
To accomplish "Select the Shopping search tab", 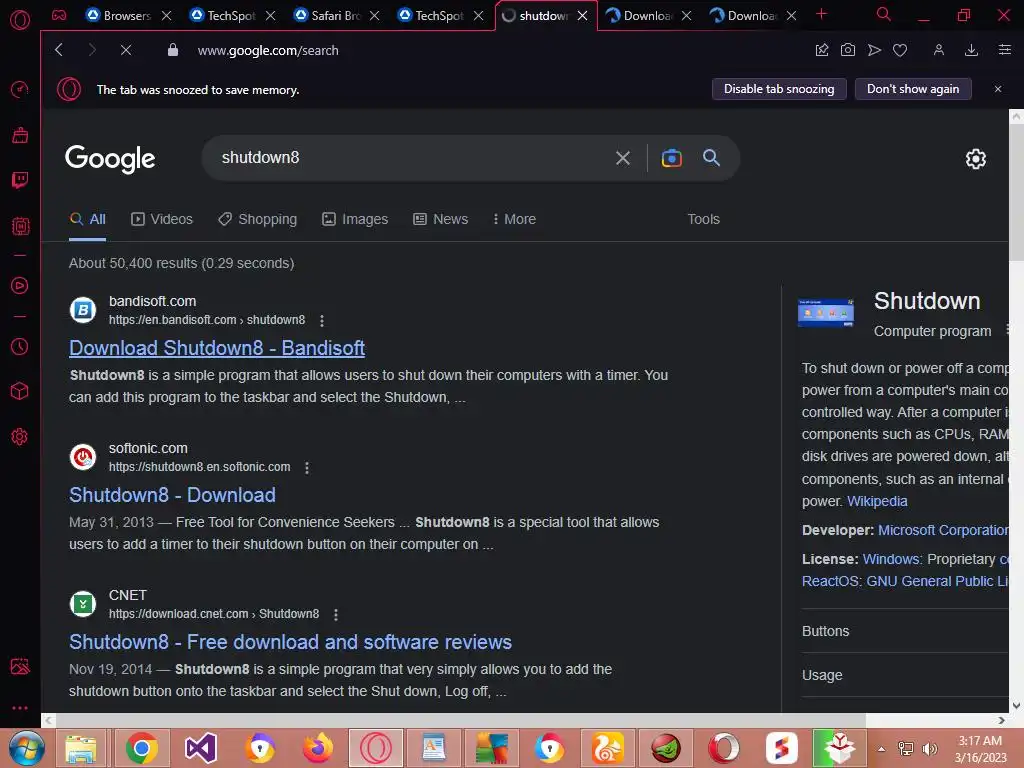I will click(x=257, y=219).
